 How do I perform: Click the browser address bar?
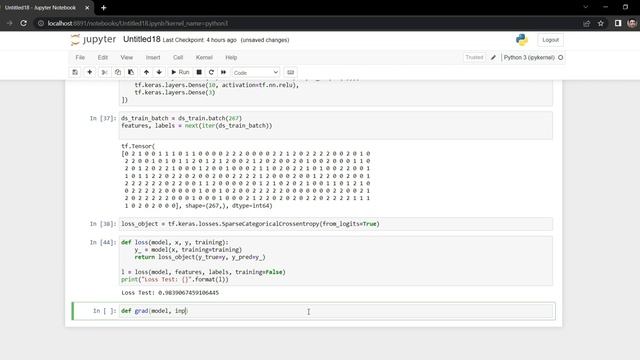pyautogui.click(x=306, y=23)
